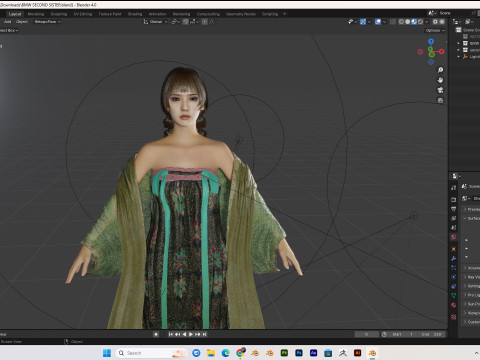This screenshot has width=480, height=360.
Task: Open the Particles properties tab icon
Action: click(x=454, y=268)
